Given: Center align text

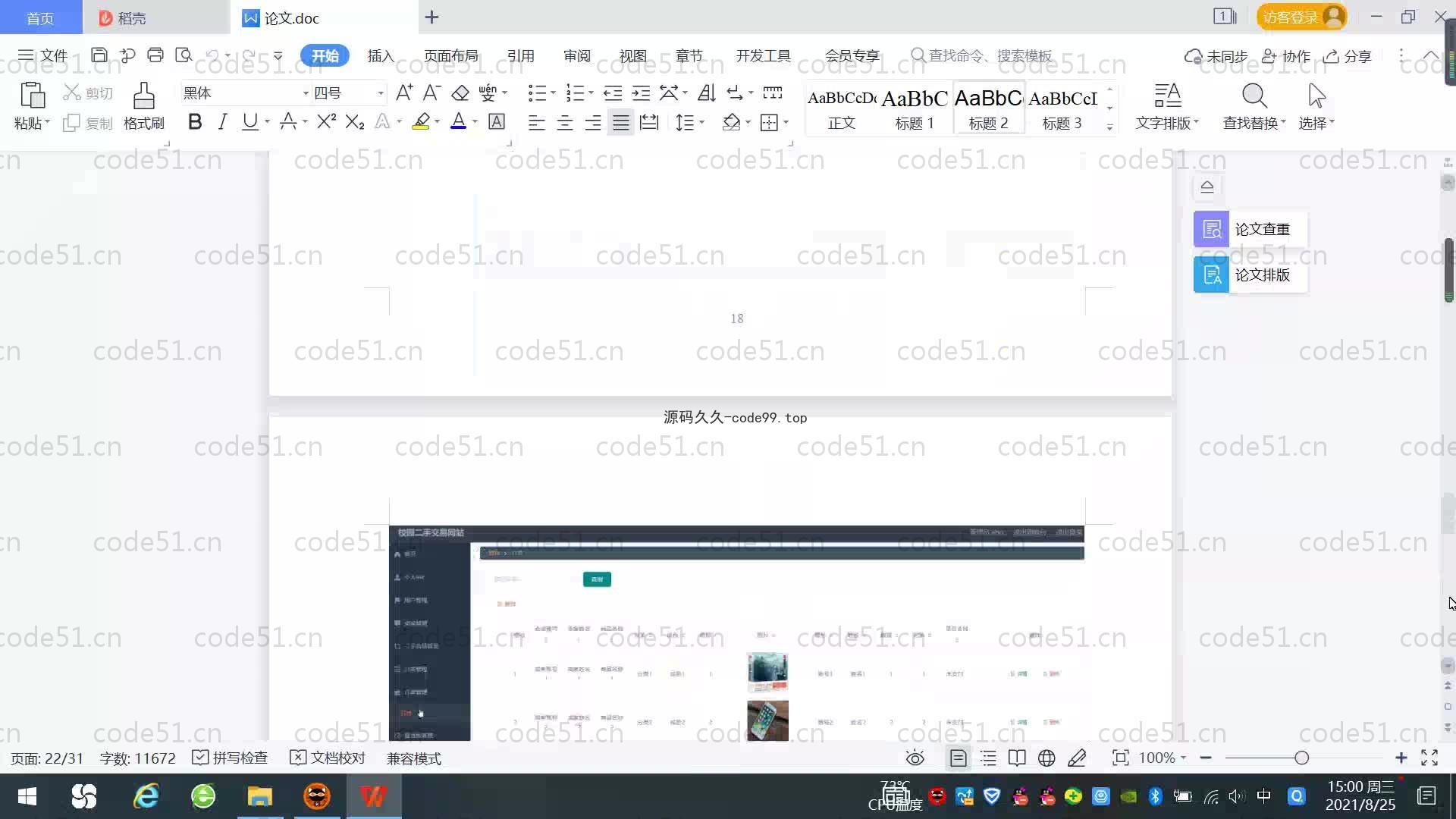Looking at the screenshot, I should pos(565,122).
